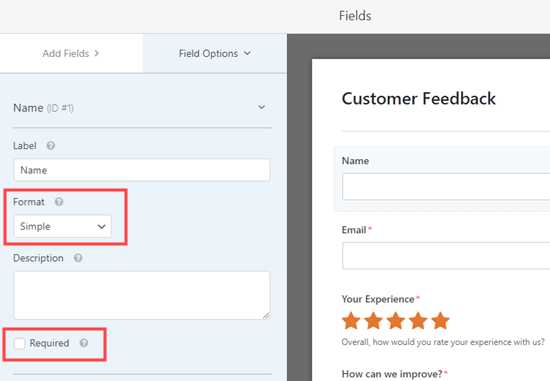Switch to the Field Options tab

click(215, 53)
